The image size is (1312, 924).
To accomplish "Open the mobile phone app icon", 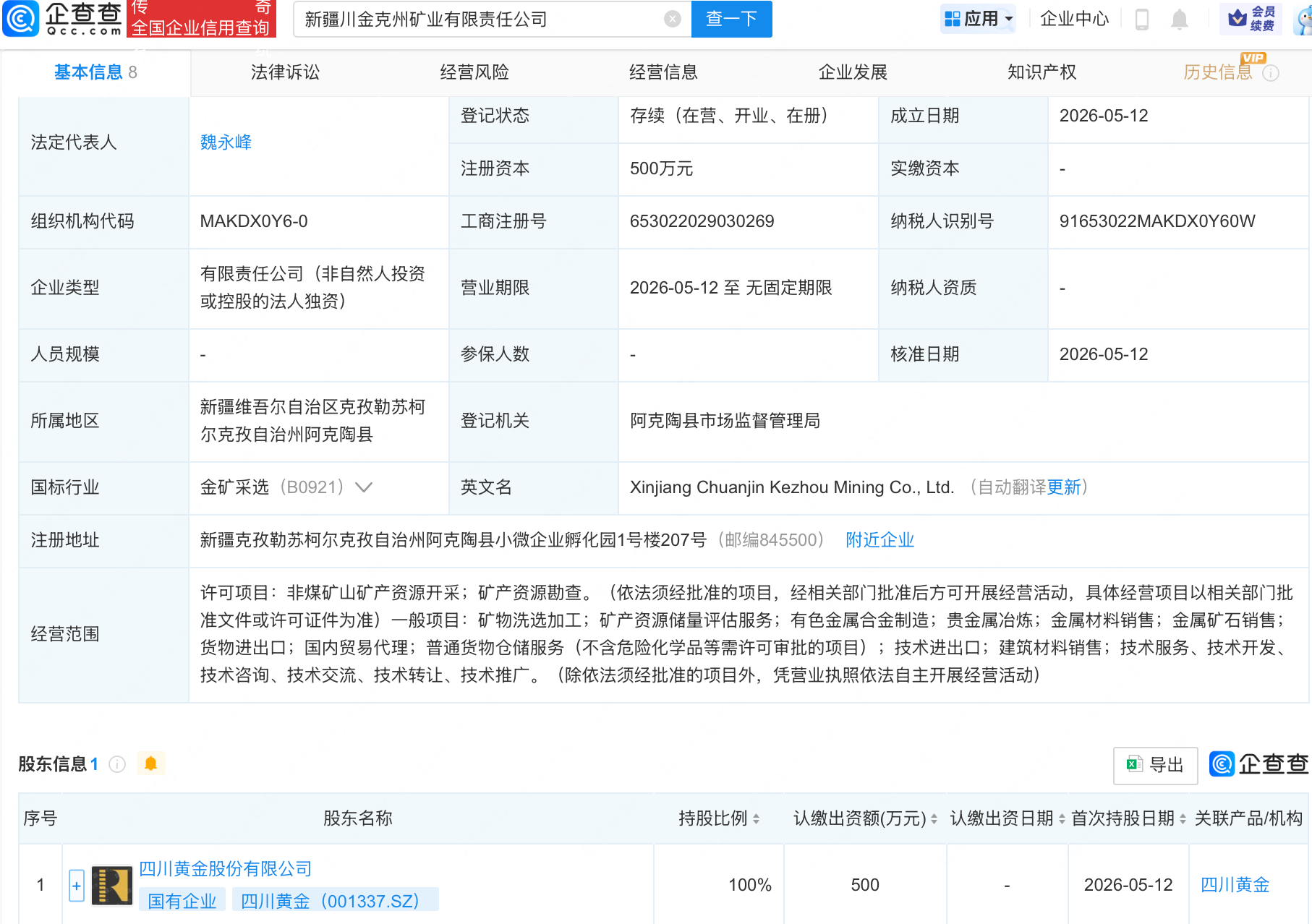I will [x=1142, y=19].
